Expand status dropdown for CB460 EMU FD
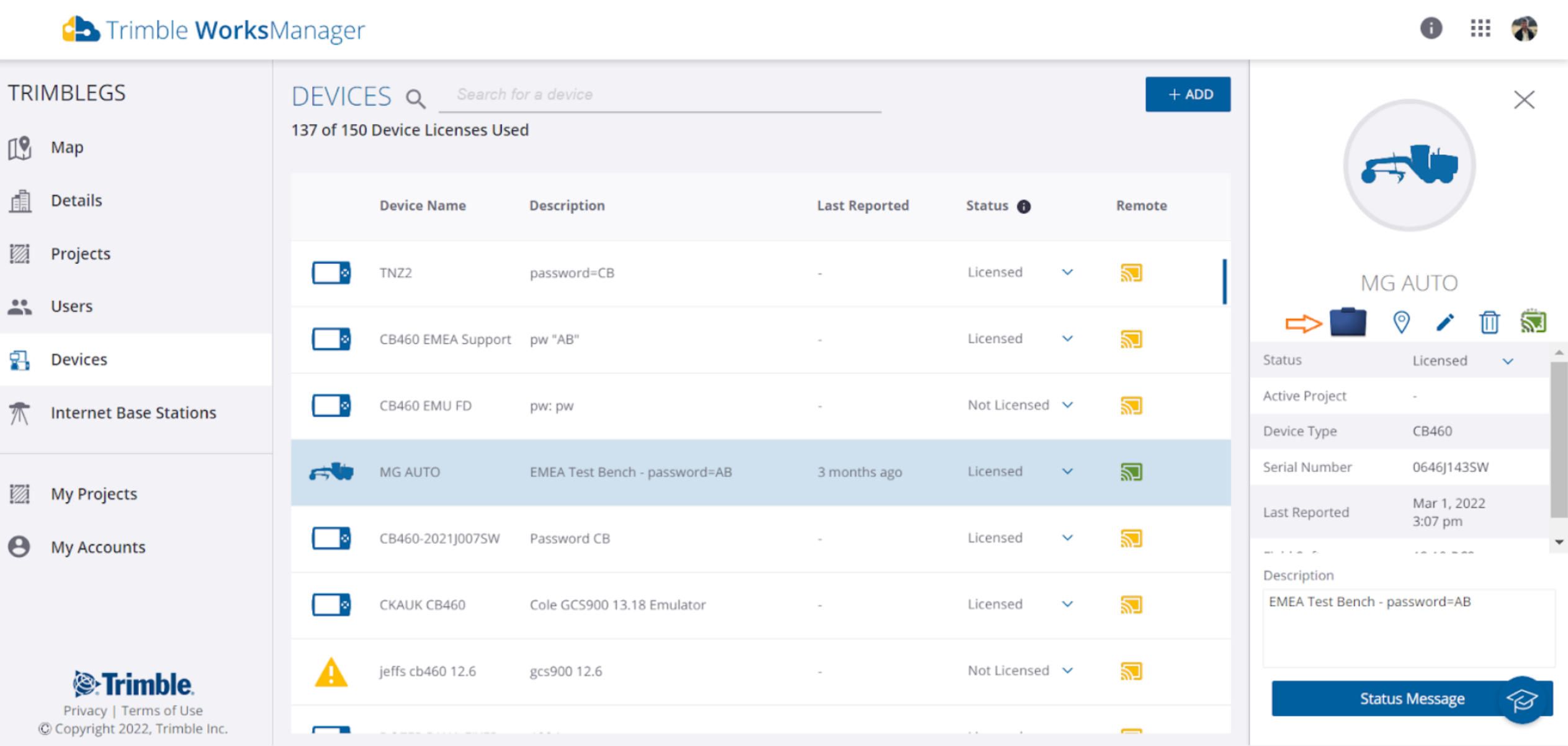This screenshot has width=1568, height=746. (x=1067, y=405)
